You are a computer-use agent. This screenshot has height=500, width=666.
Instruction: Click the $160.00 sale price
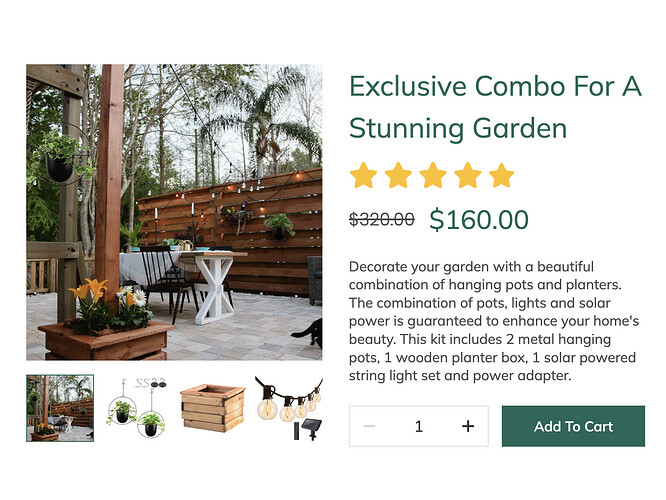(x=479, y=219)
